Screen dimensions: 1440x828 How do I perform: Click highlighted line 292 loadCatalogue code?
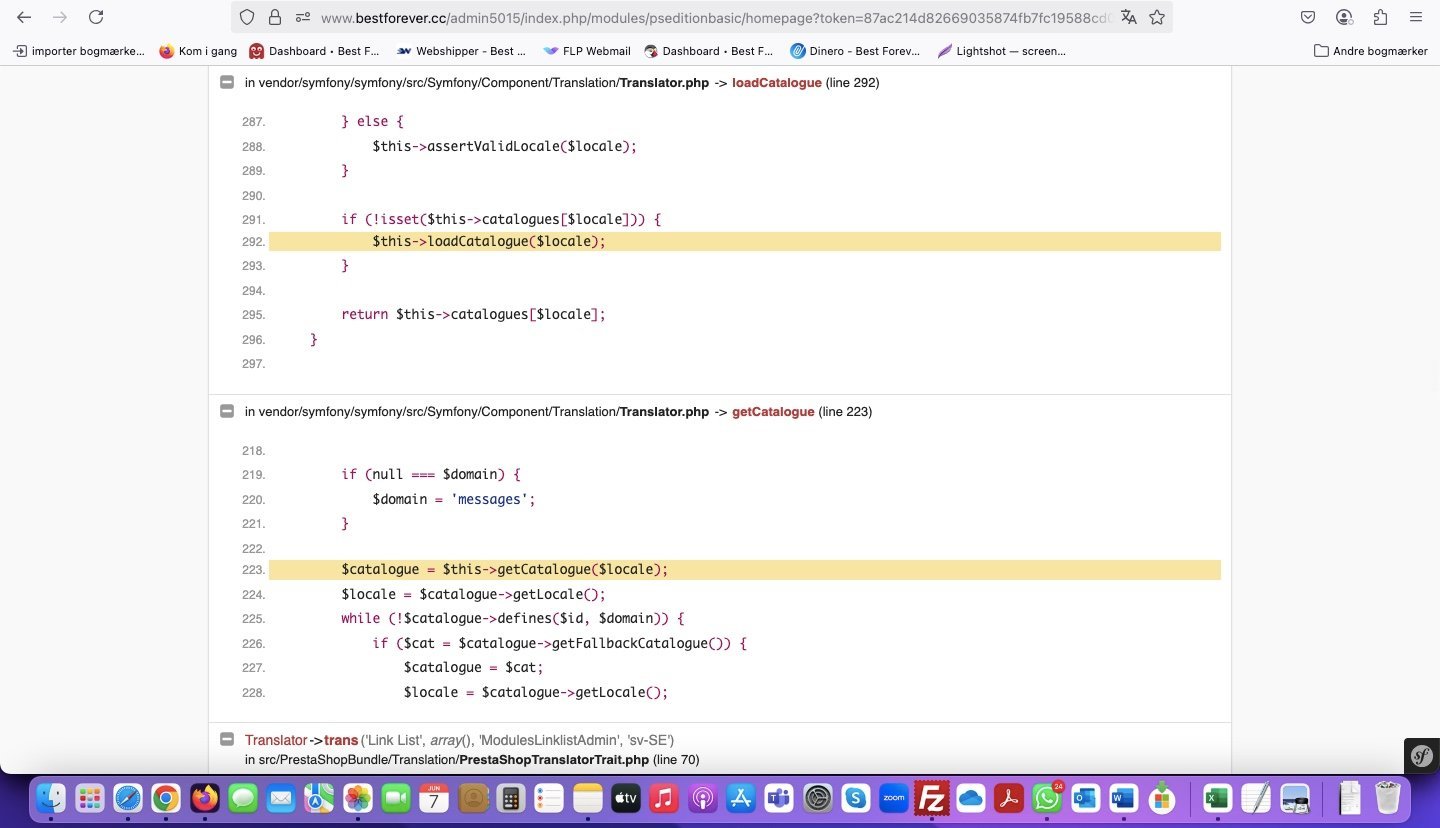tap(745, 242)
